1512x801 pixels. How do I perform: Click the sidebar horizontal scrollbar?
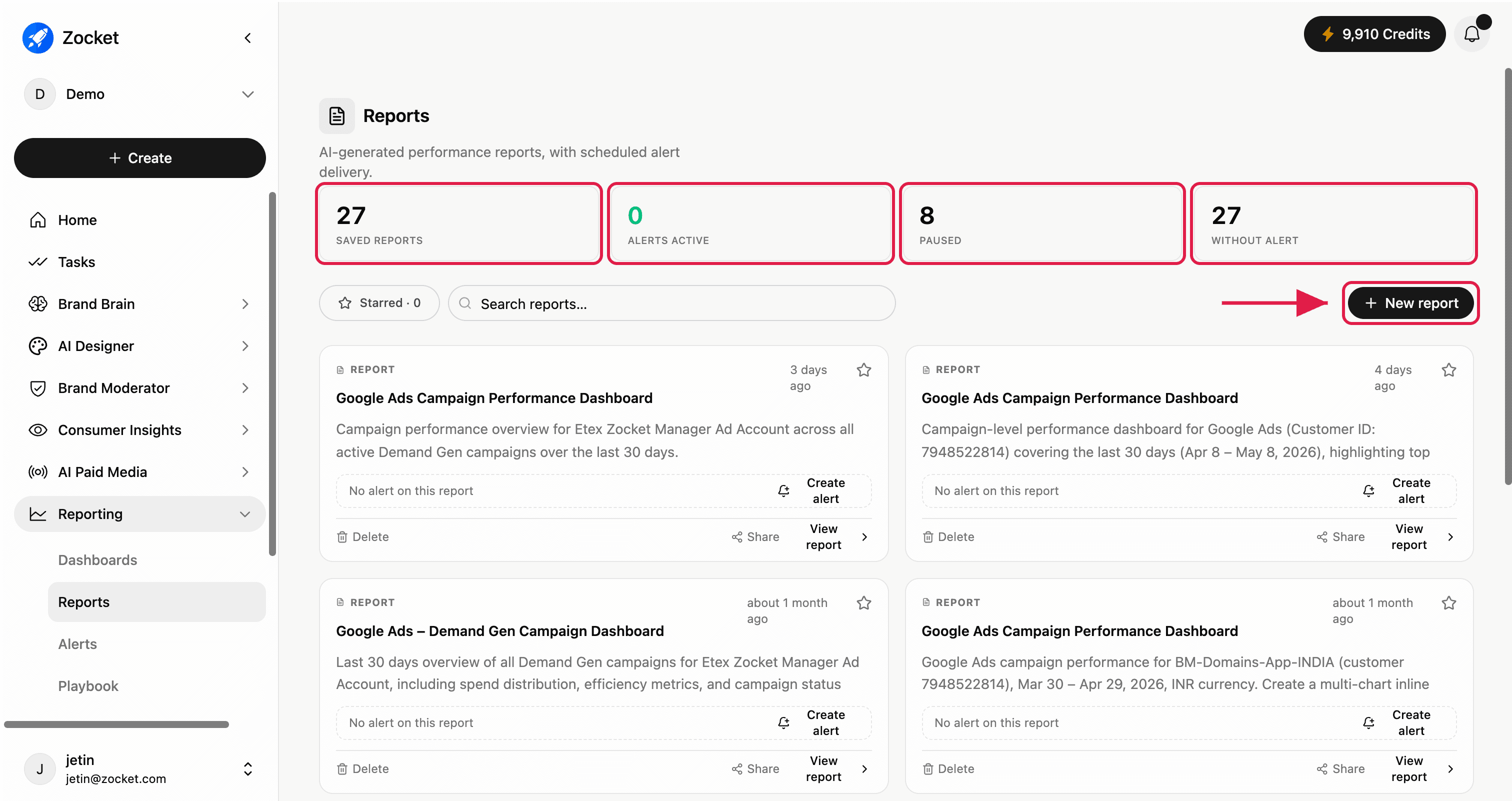pos(116,724)
